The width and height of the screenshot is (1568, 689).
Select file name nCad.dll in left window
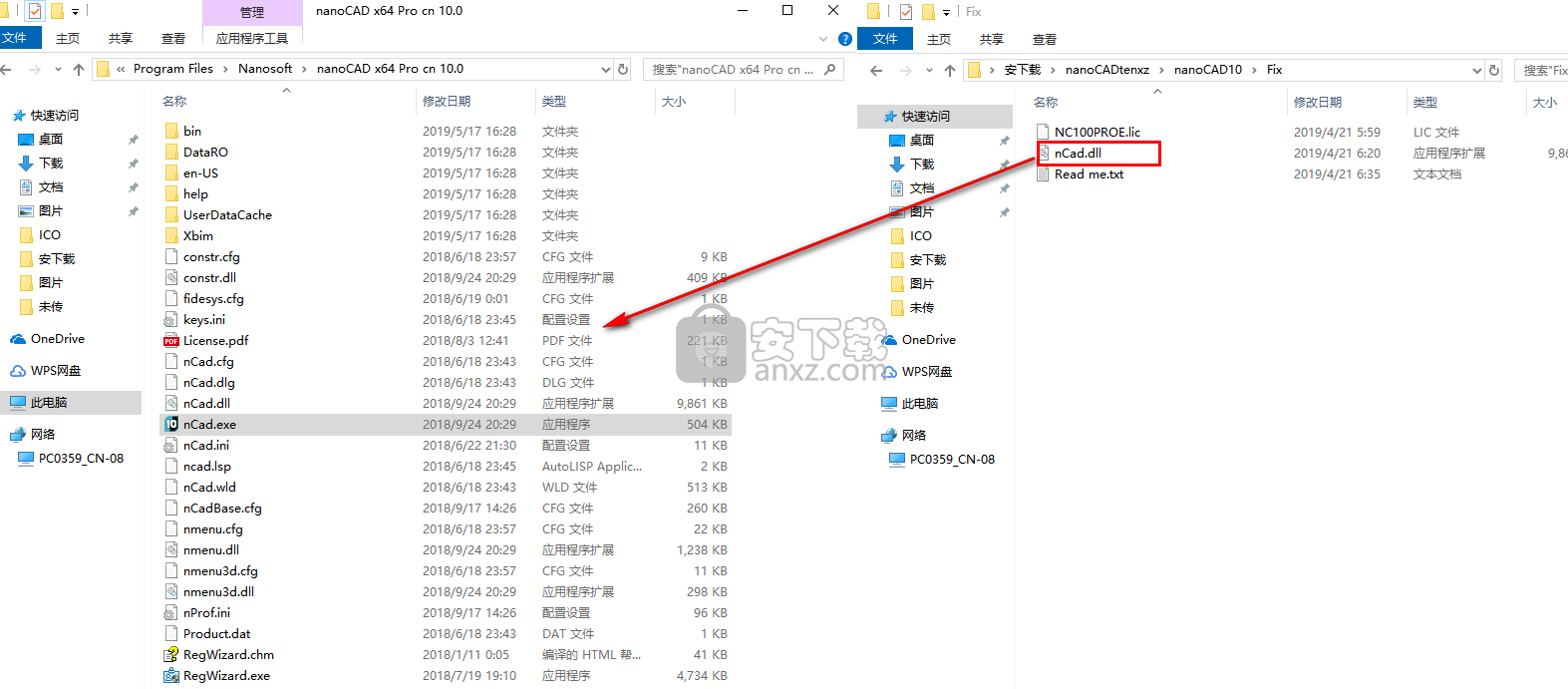(x=206, y=404)
